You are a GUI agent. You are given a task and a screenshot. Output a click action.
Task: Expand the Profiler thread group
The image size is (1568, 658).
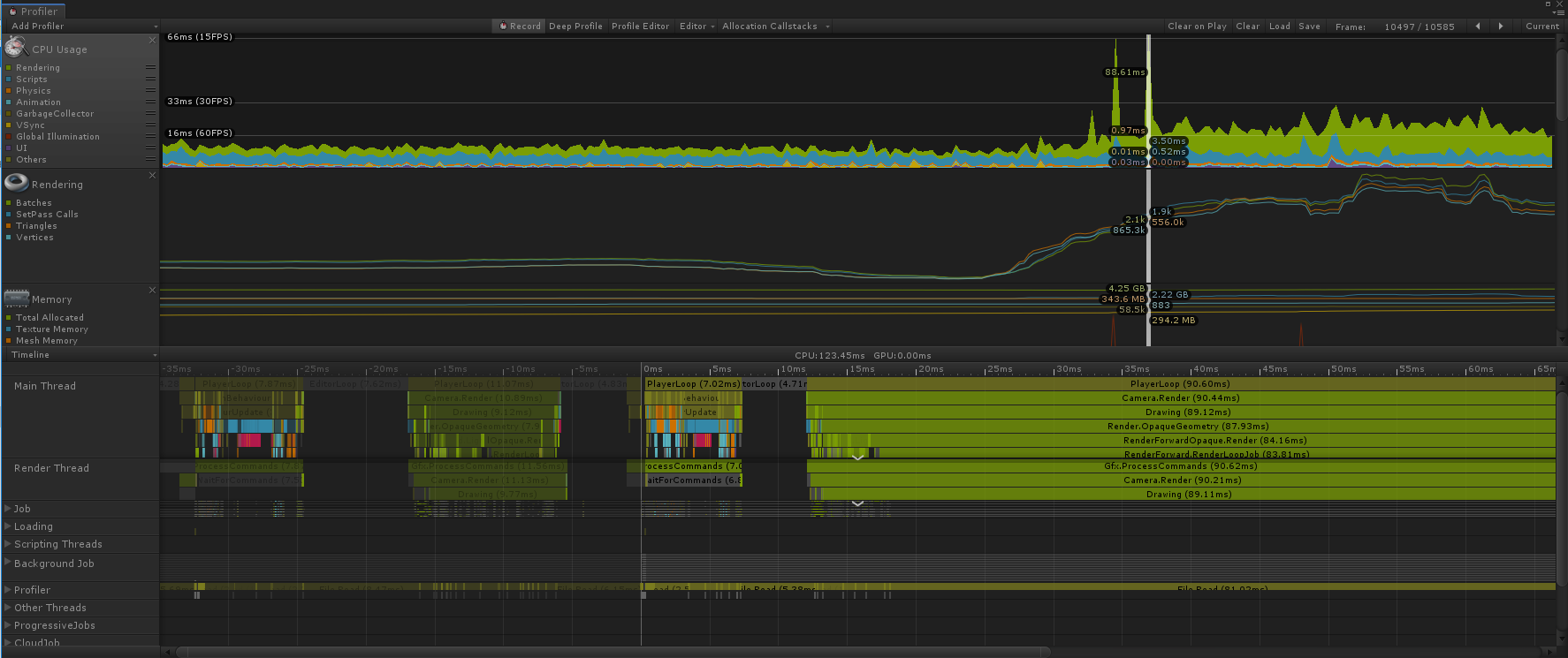click(x=8, y=590)
